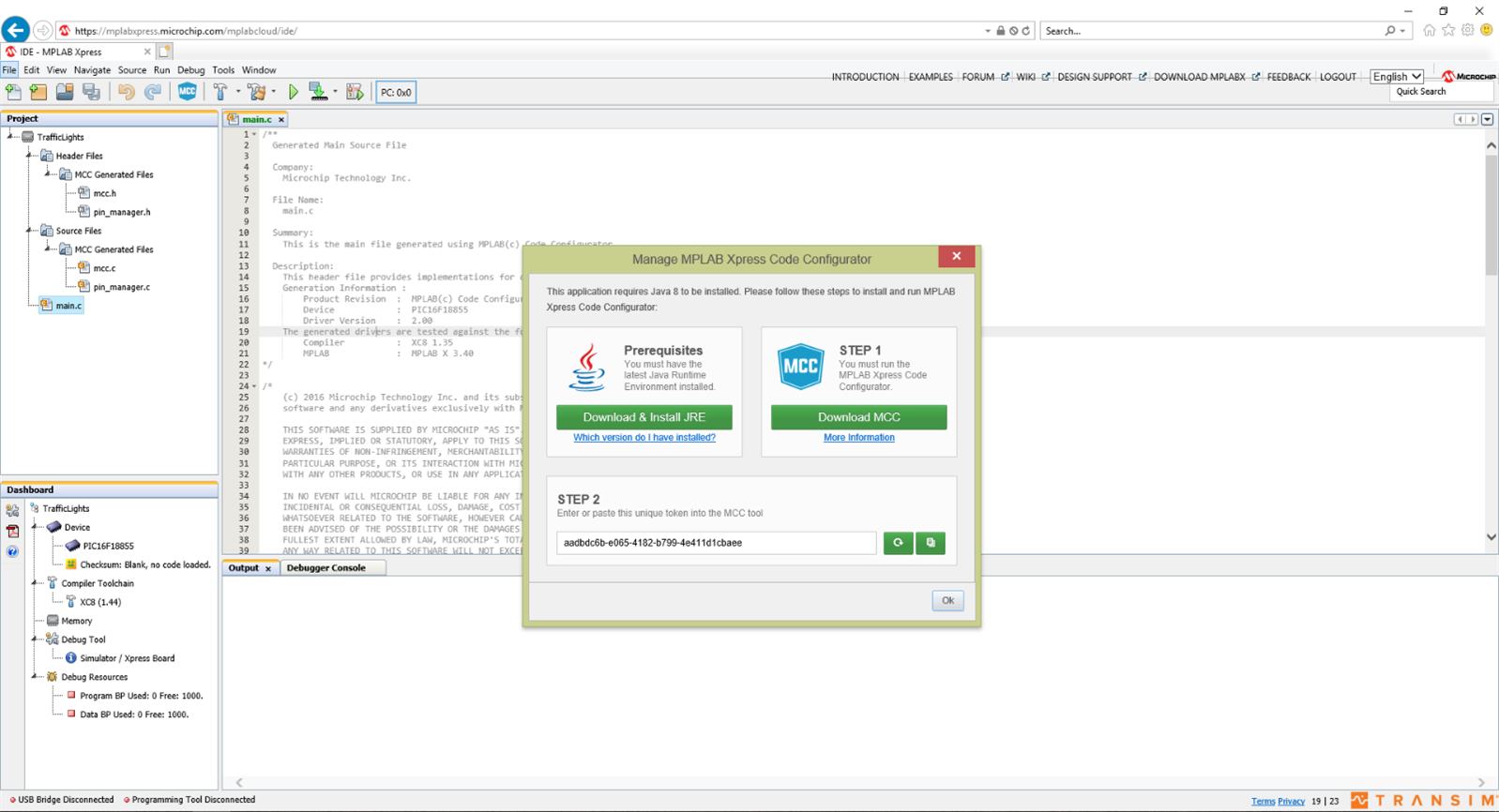
Task: Select pin_manager.h in Project tree
Action: (122, 212)
